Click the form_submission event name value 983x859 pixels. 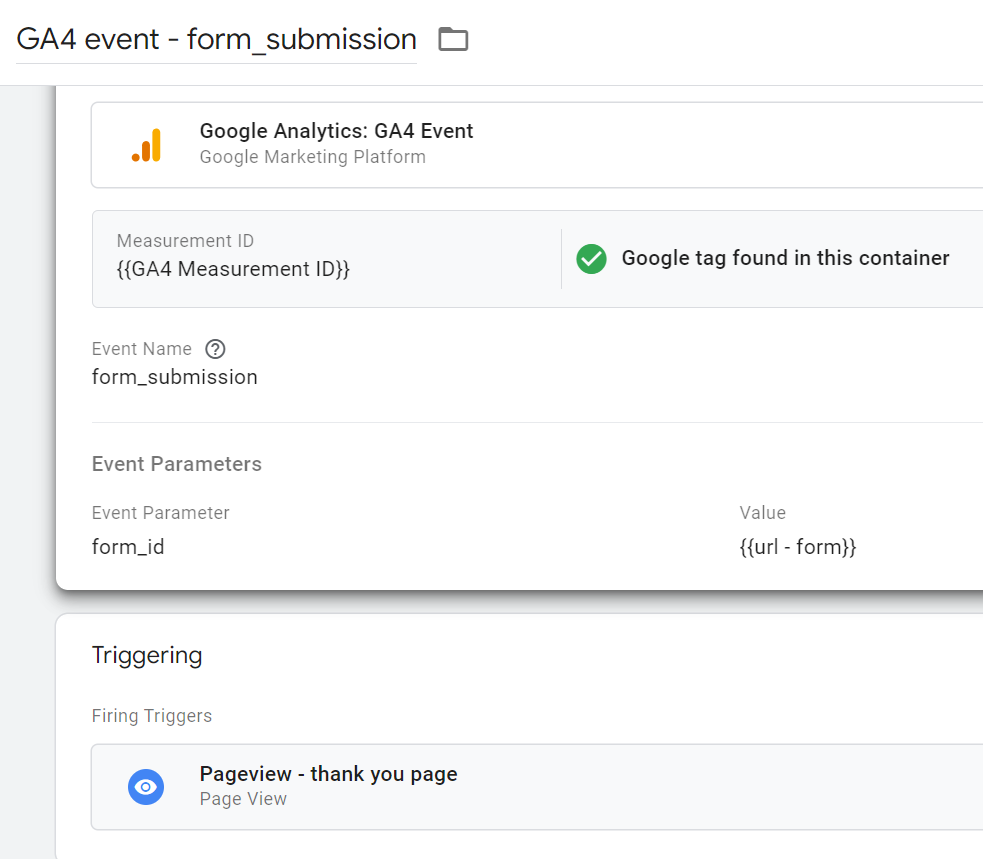click(x=174, y=377)
